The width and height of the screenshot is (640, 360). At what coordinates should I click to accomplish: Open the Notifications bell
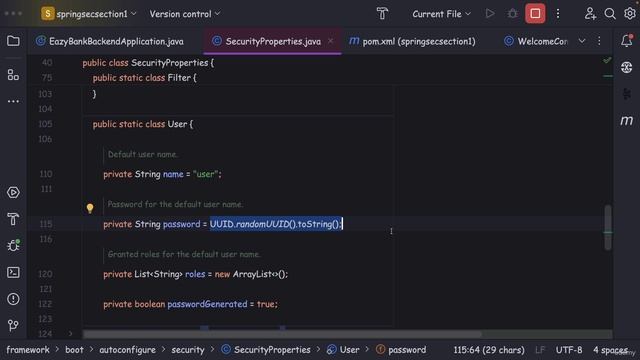pyautogui.click(x=627, y=40)
